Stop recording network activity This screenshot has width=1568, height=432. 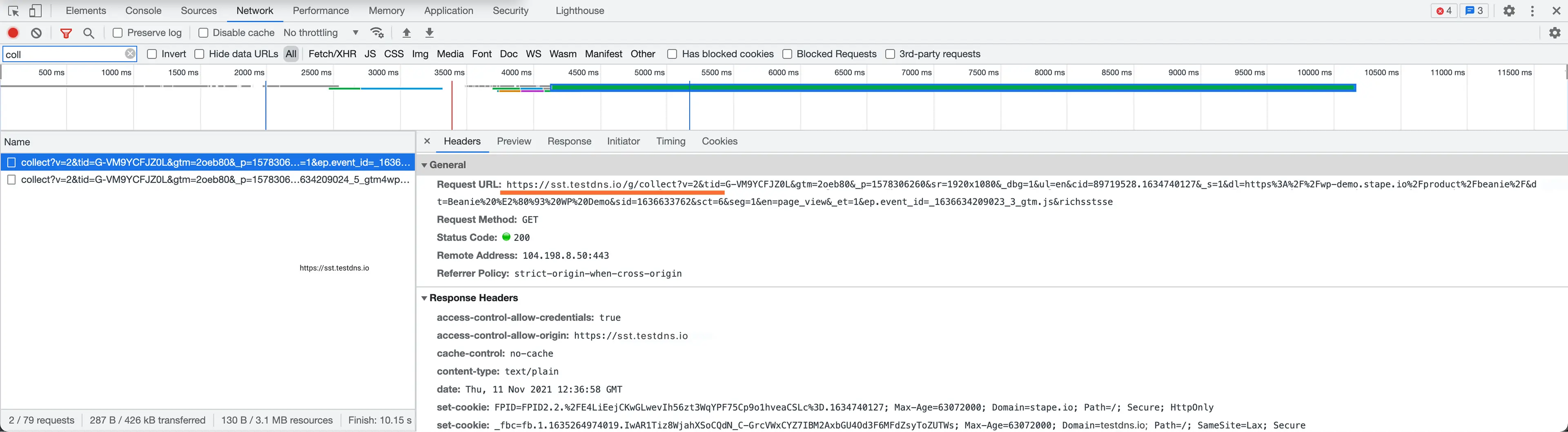[x=12, y=33]
